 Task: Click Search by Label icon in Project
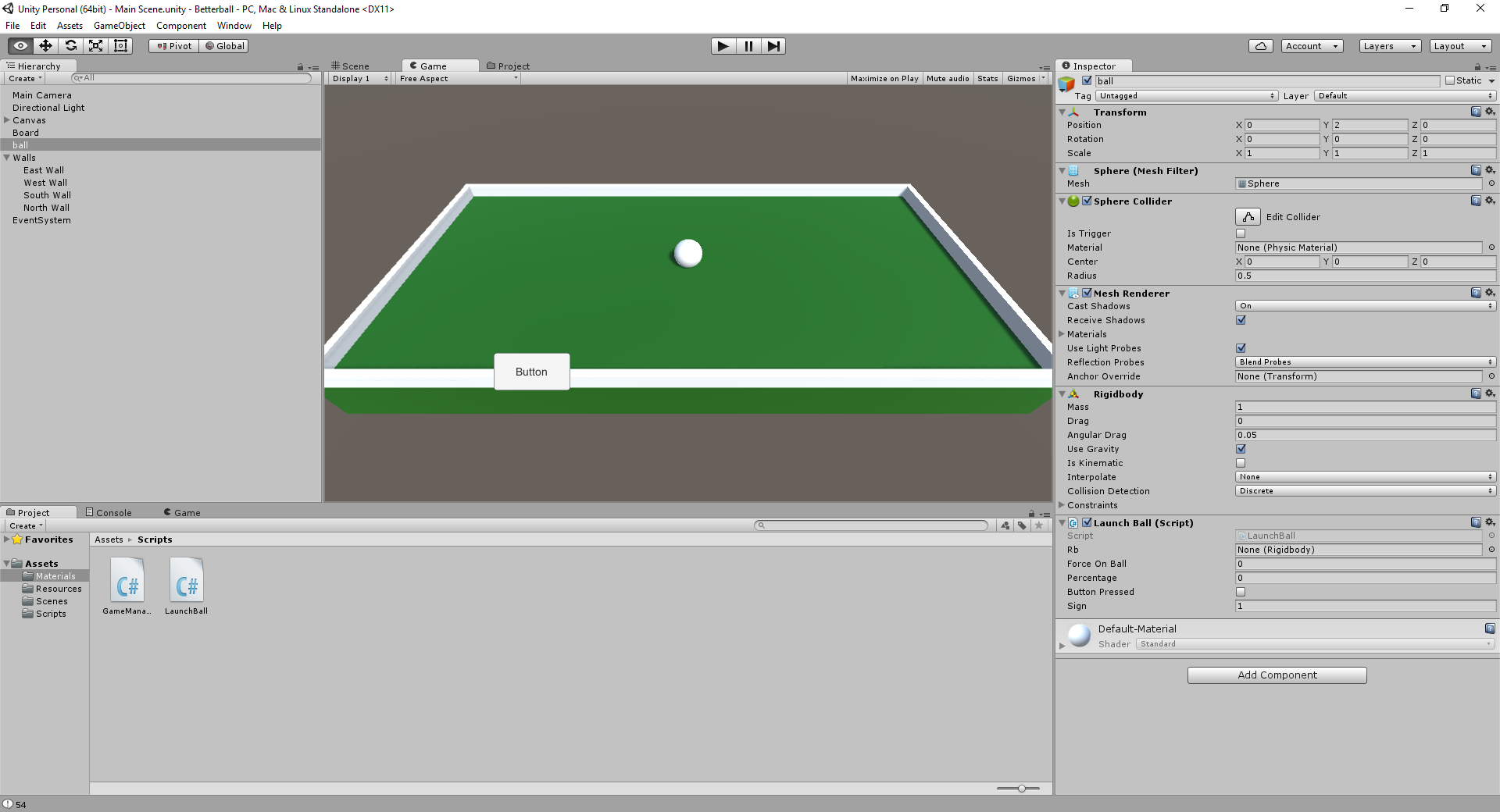(x=1022, y=525)
